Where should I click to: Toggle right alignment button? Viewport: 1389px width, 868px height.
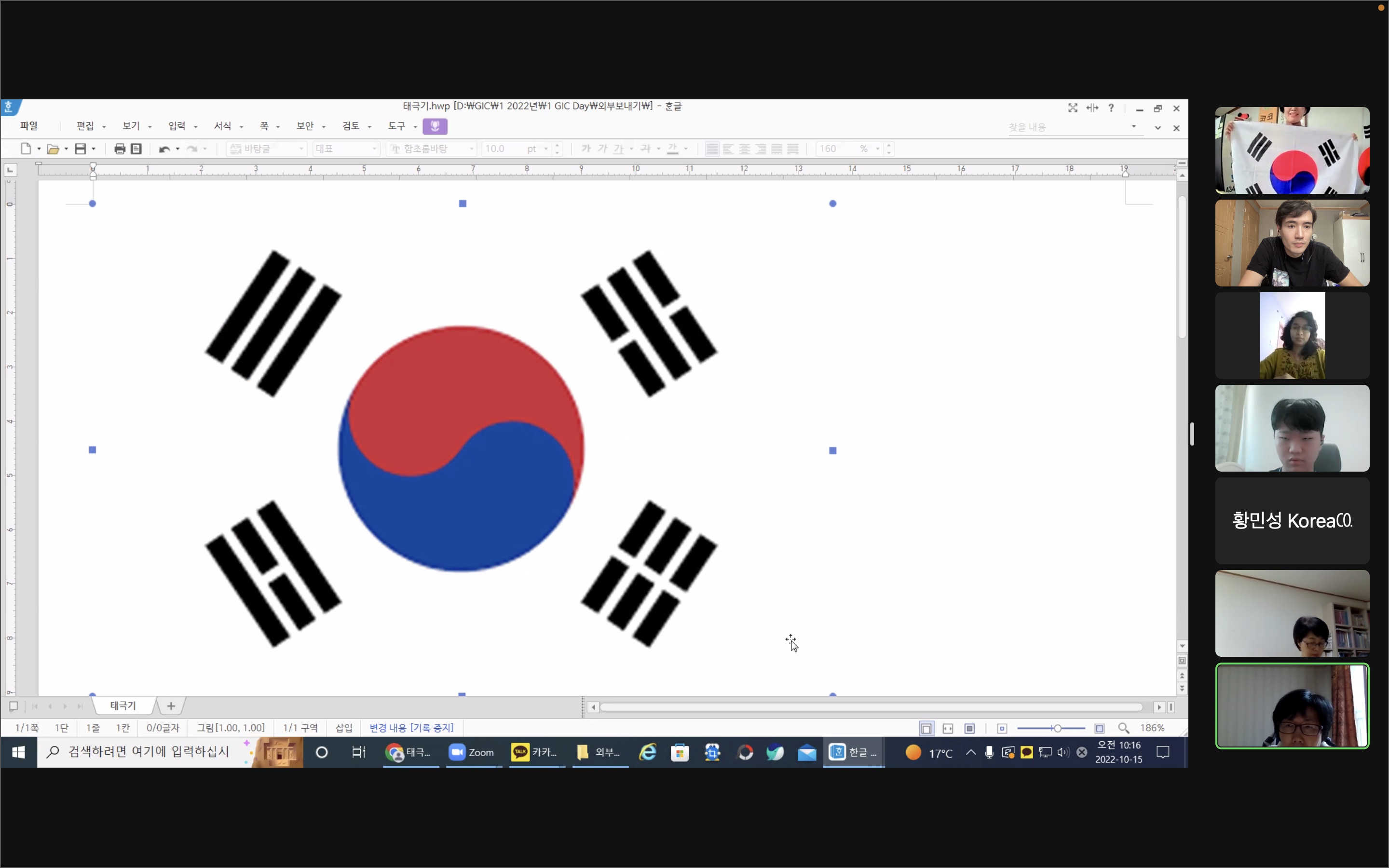click(x=761, y=149)
